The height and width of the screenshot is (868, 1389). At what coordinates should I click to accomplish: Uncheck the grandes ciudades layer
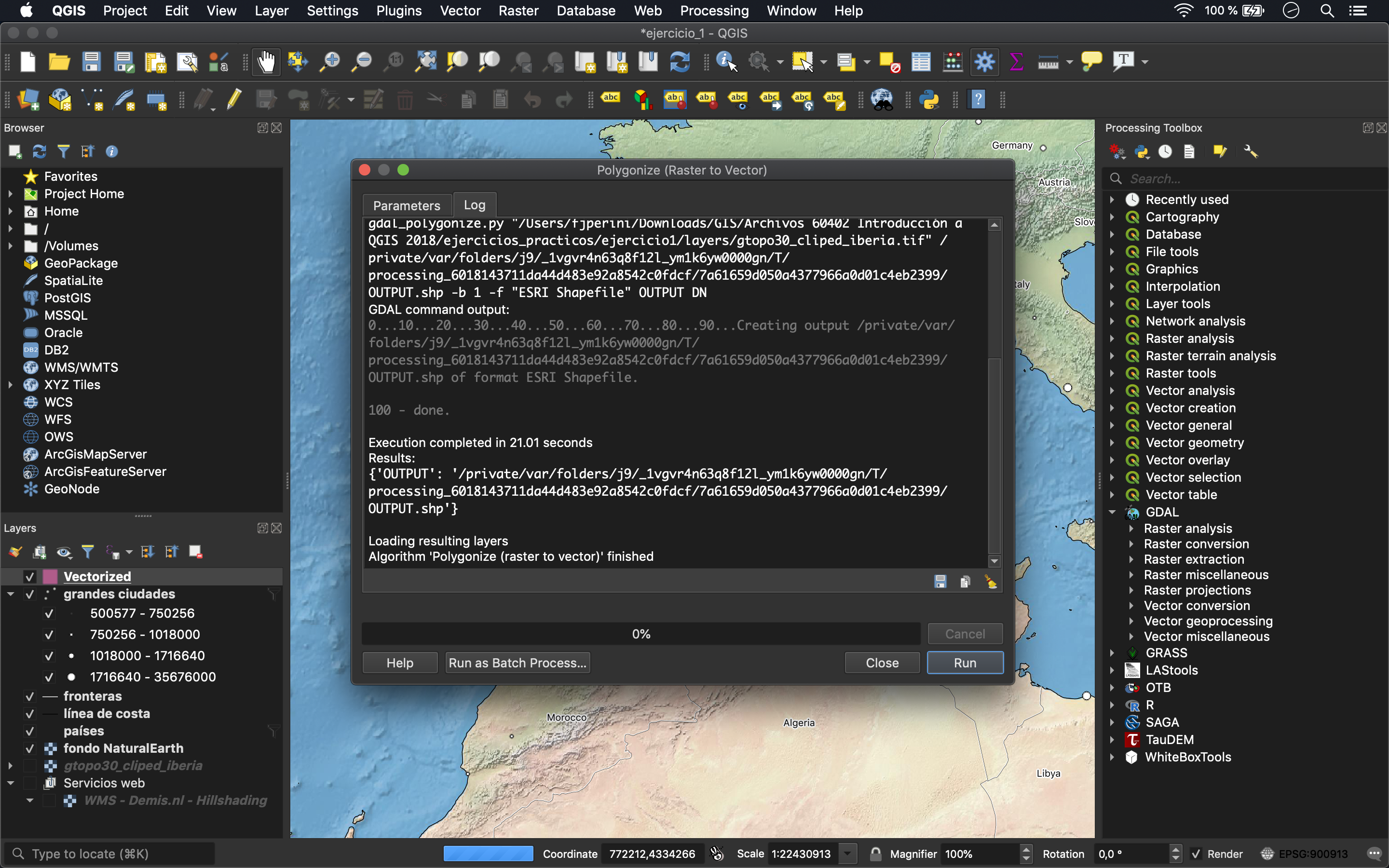30,594
